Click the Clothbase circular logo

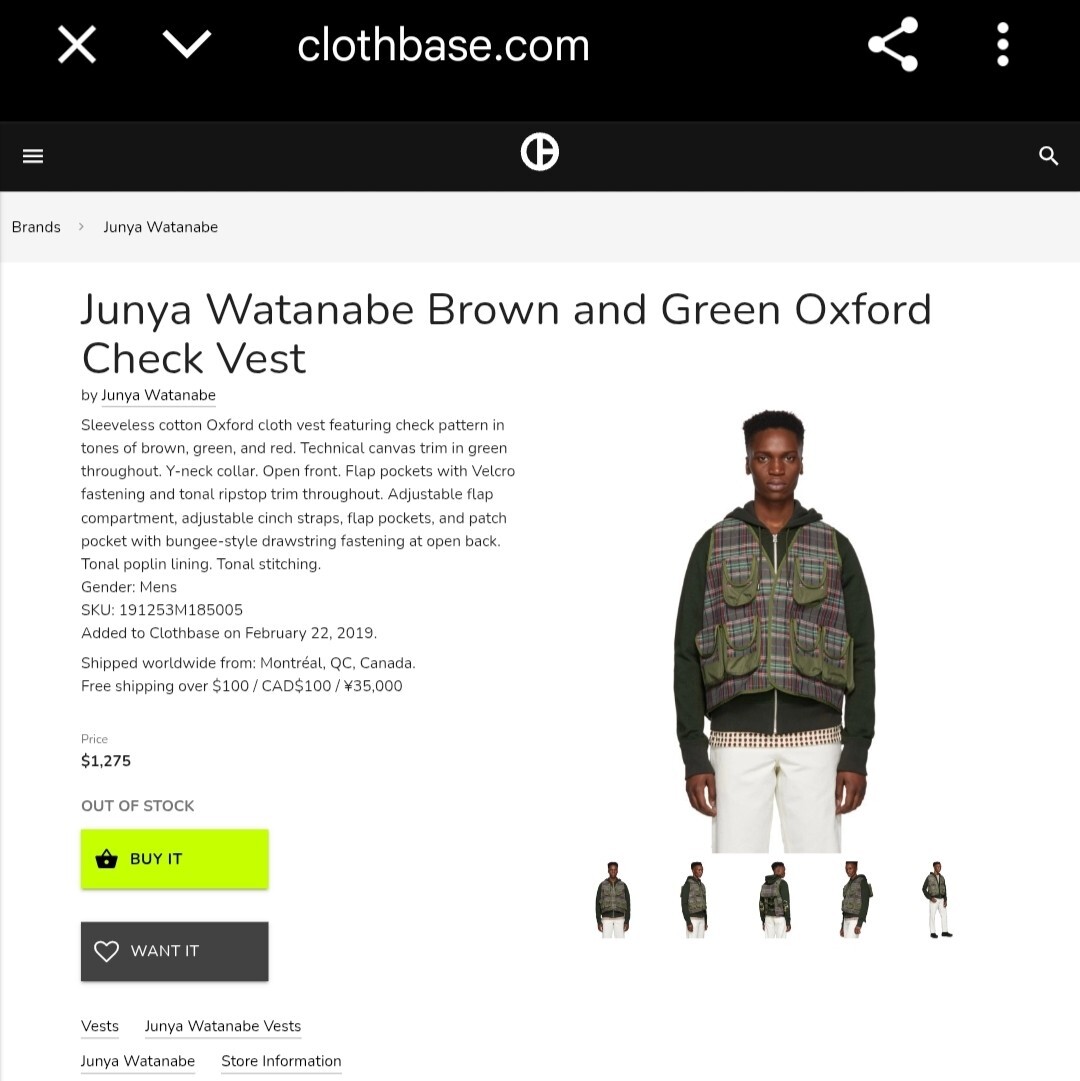click(x=540, y=152)
